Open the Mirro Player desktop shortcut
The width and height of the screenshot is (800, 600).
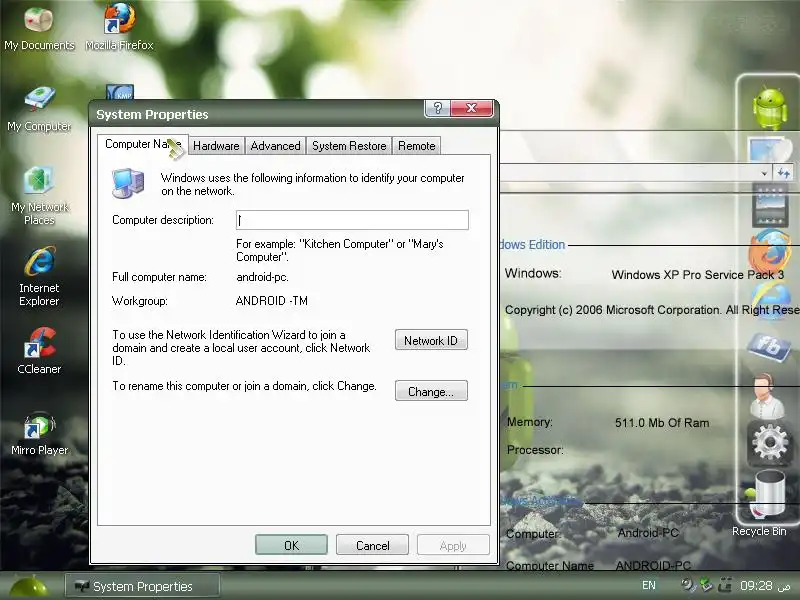[39, 433]
